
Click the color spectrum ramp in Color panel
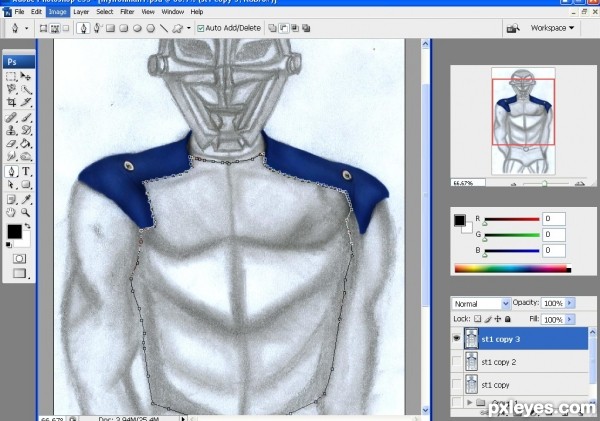(x=512, y=269)
